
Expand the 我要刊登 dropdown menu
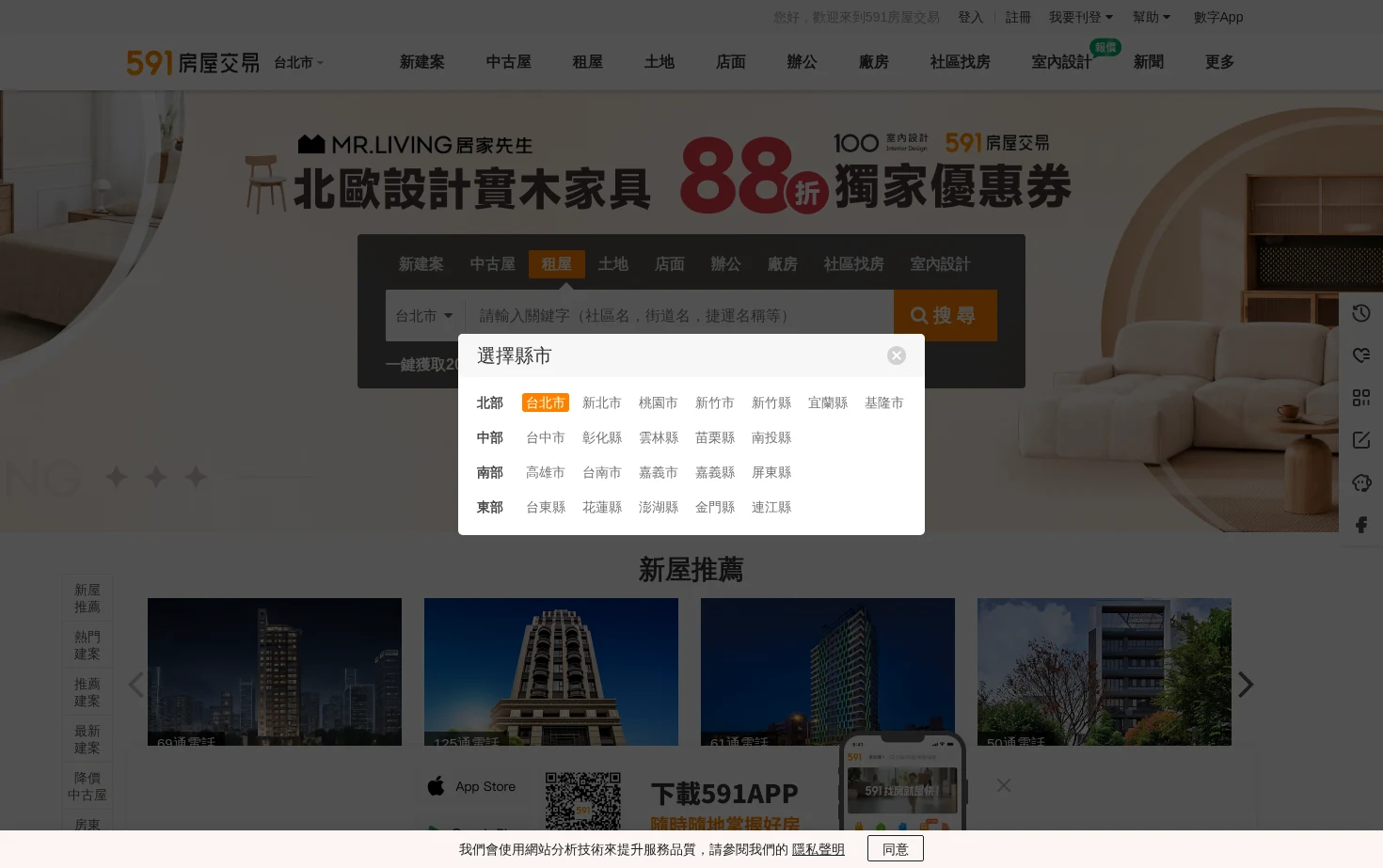pos(1080,17)
